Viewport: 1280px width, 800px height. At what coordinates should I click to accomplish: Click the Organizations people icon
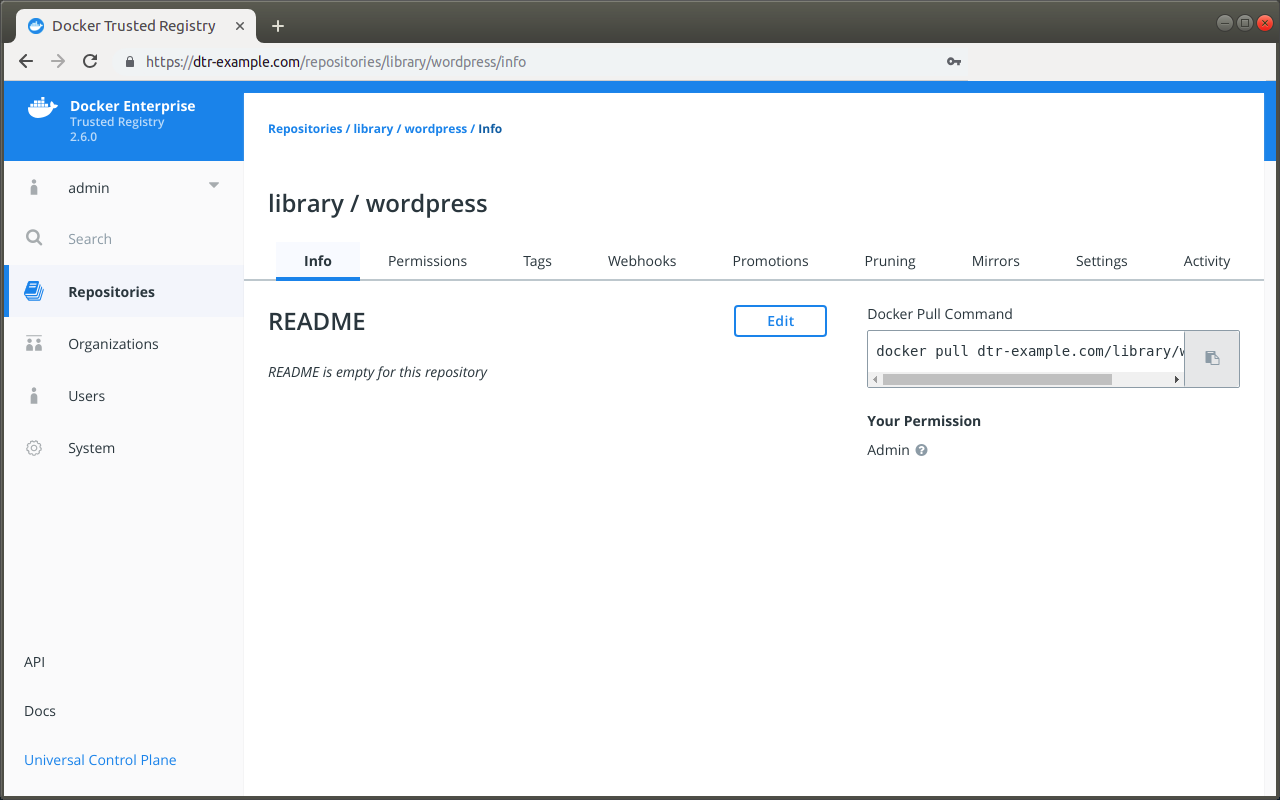34,344
